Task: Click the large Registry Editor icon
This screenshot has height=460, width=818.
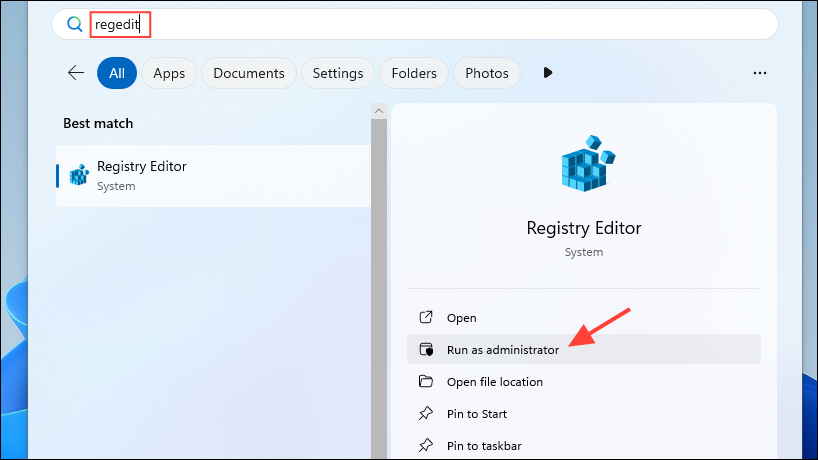Action: pyautogui.click(x=588, y=163)
